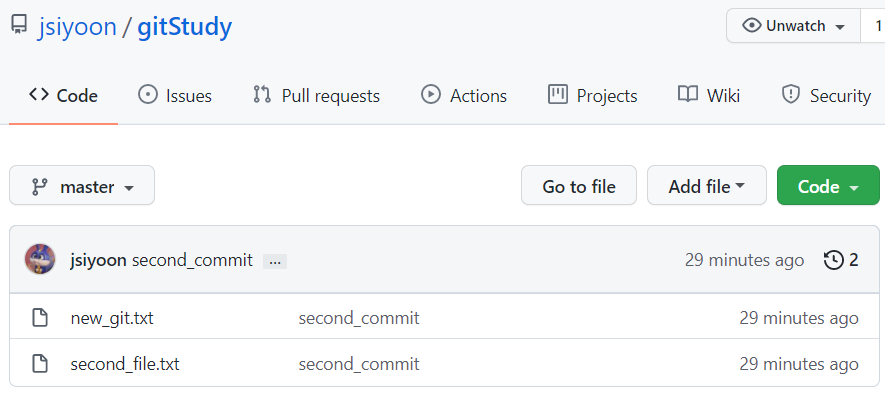Click the jsiyoon user avatar thumbnail

(x=40, y=260)
